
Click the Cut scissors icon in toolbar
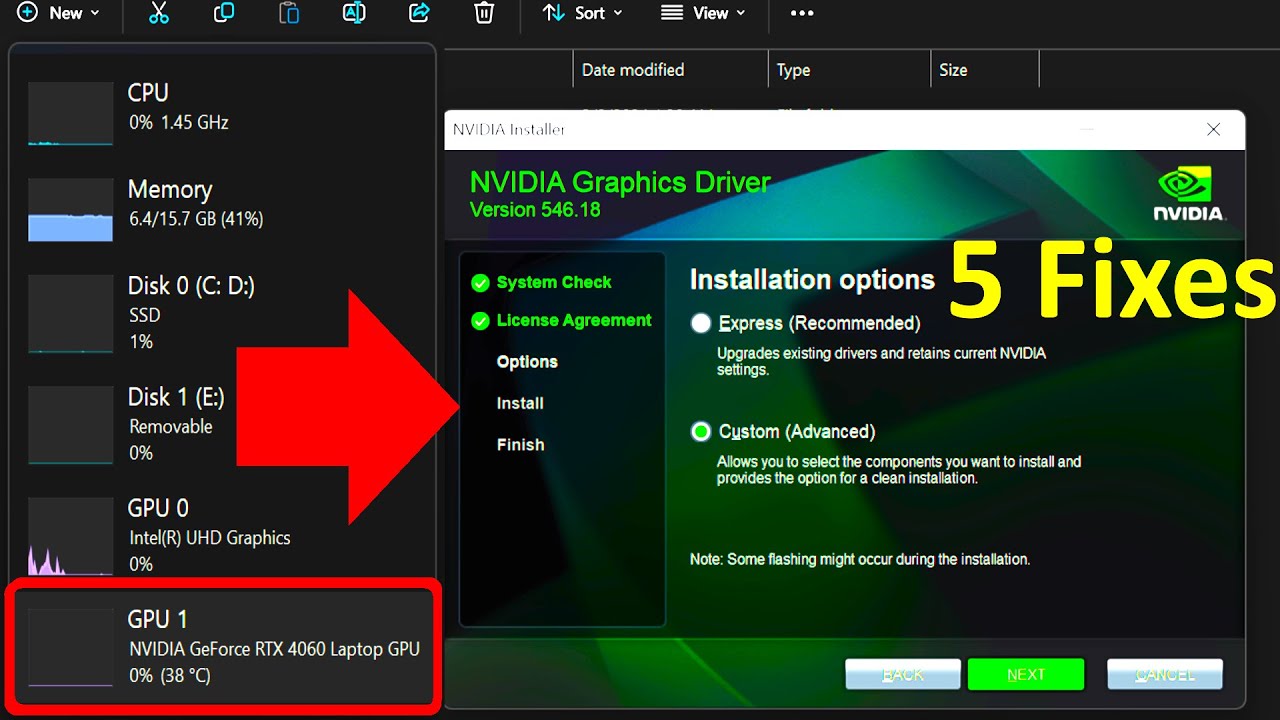pyautogui.click(x=158, y=13)
